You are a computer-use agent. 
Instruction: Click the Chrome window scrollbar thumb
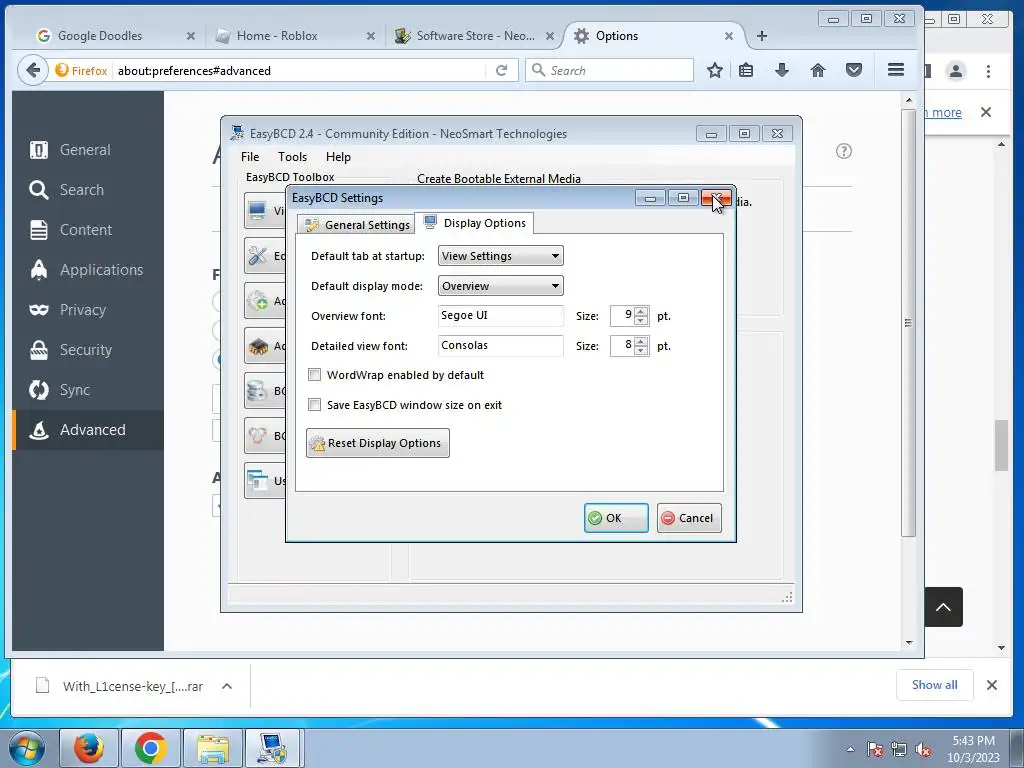[x=1001, y=445]
